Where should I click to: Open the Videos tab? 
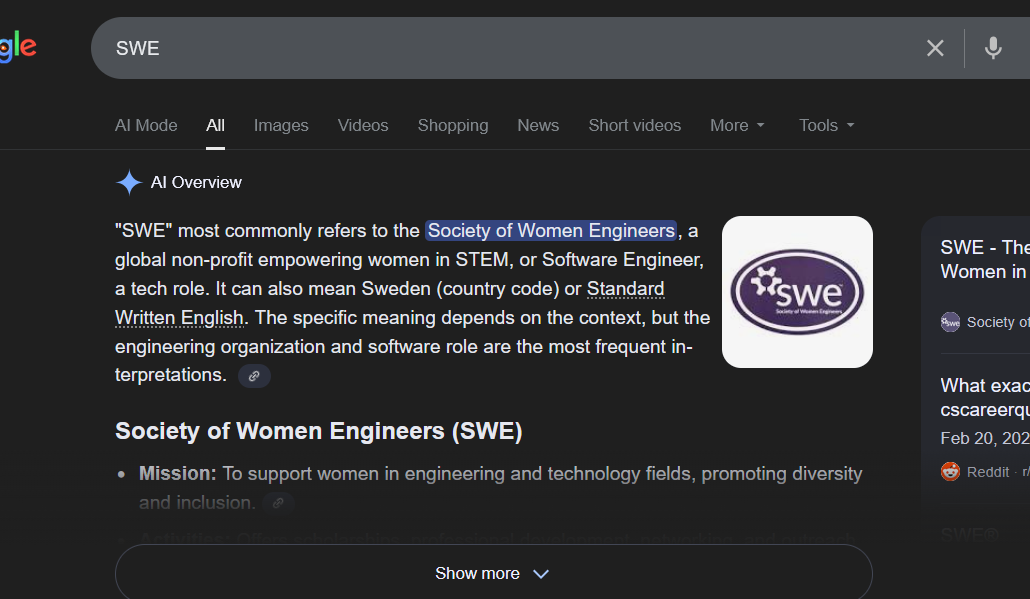[x=363, y=125]
